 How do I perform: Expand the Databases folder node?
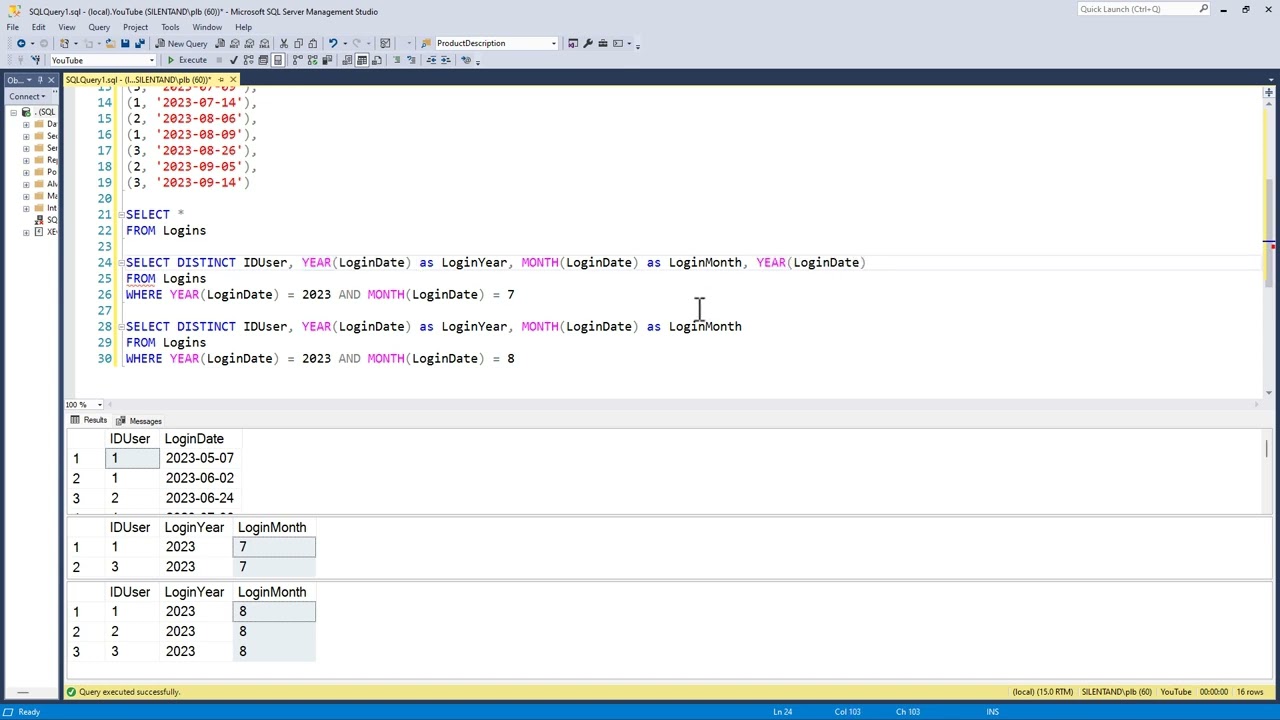tap(26, 124)
